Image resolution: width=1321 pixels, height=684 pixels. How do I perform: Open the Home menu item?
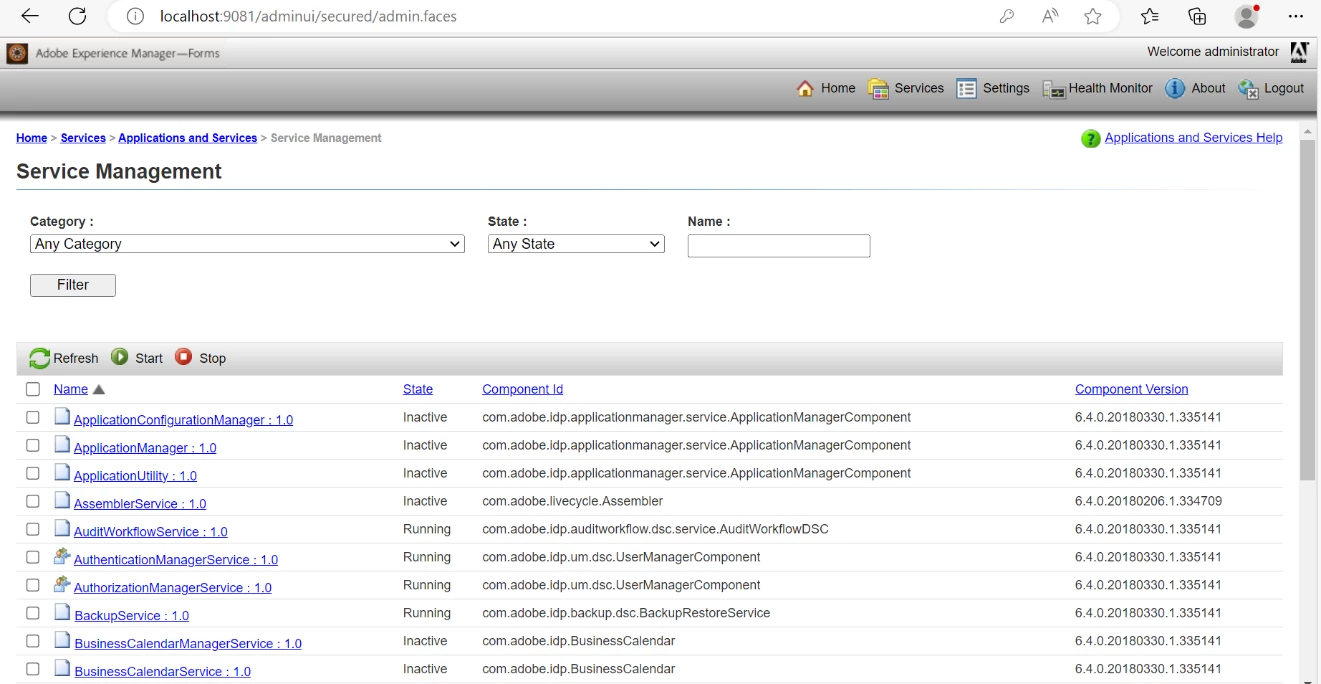click(838, 88)
